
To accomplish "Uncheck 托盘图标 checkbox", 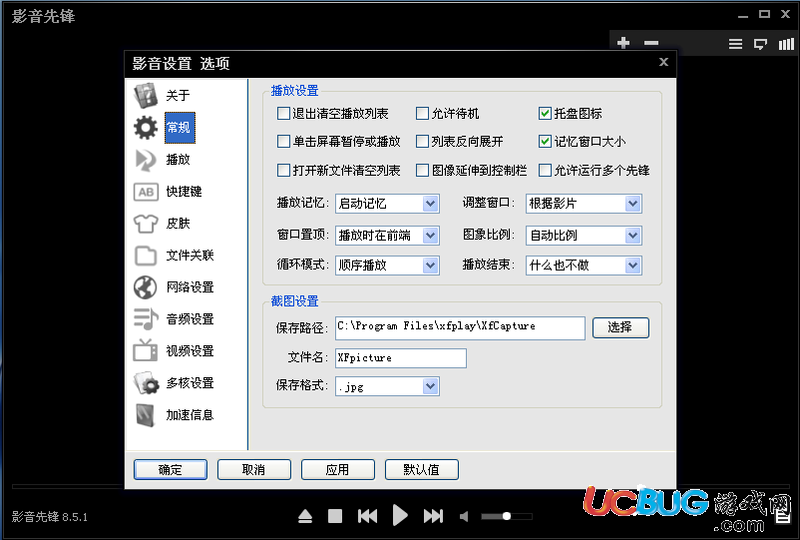I will coord(545,113).
